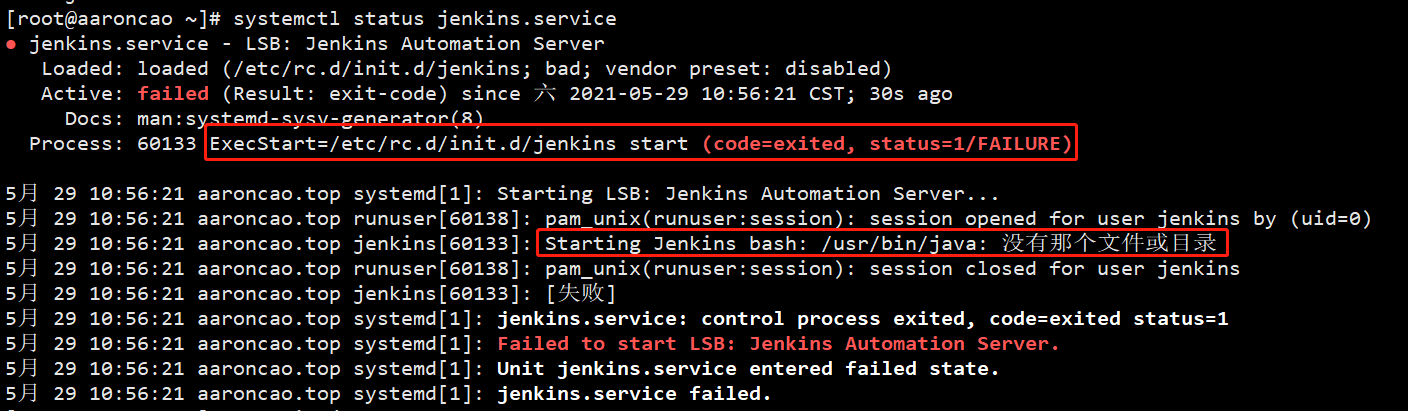Screen dimensions: 1408x411
Task: Click red Failed to start LSB message
Action: coord(779,344)
